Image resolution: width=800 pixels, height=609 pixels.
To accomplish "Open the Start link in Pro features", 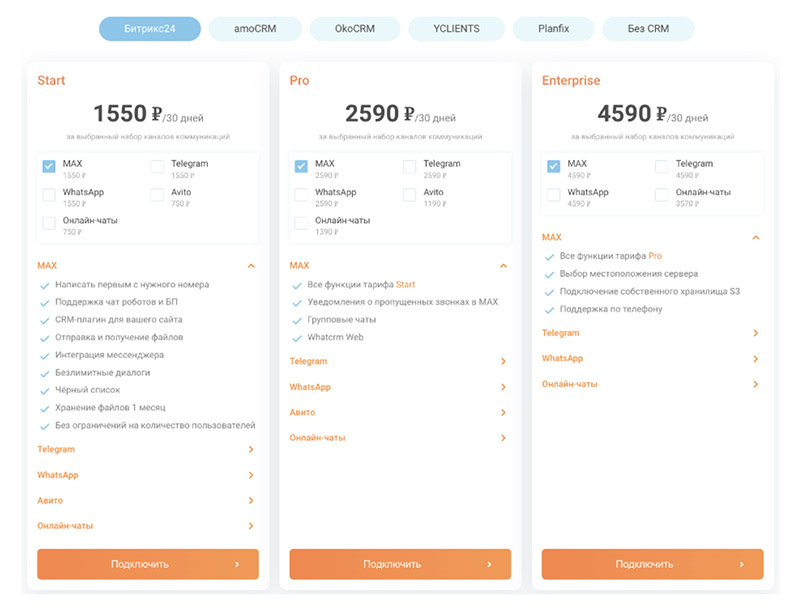I will [405, 285].
